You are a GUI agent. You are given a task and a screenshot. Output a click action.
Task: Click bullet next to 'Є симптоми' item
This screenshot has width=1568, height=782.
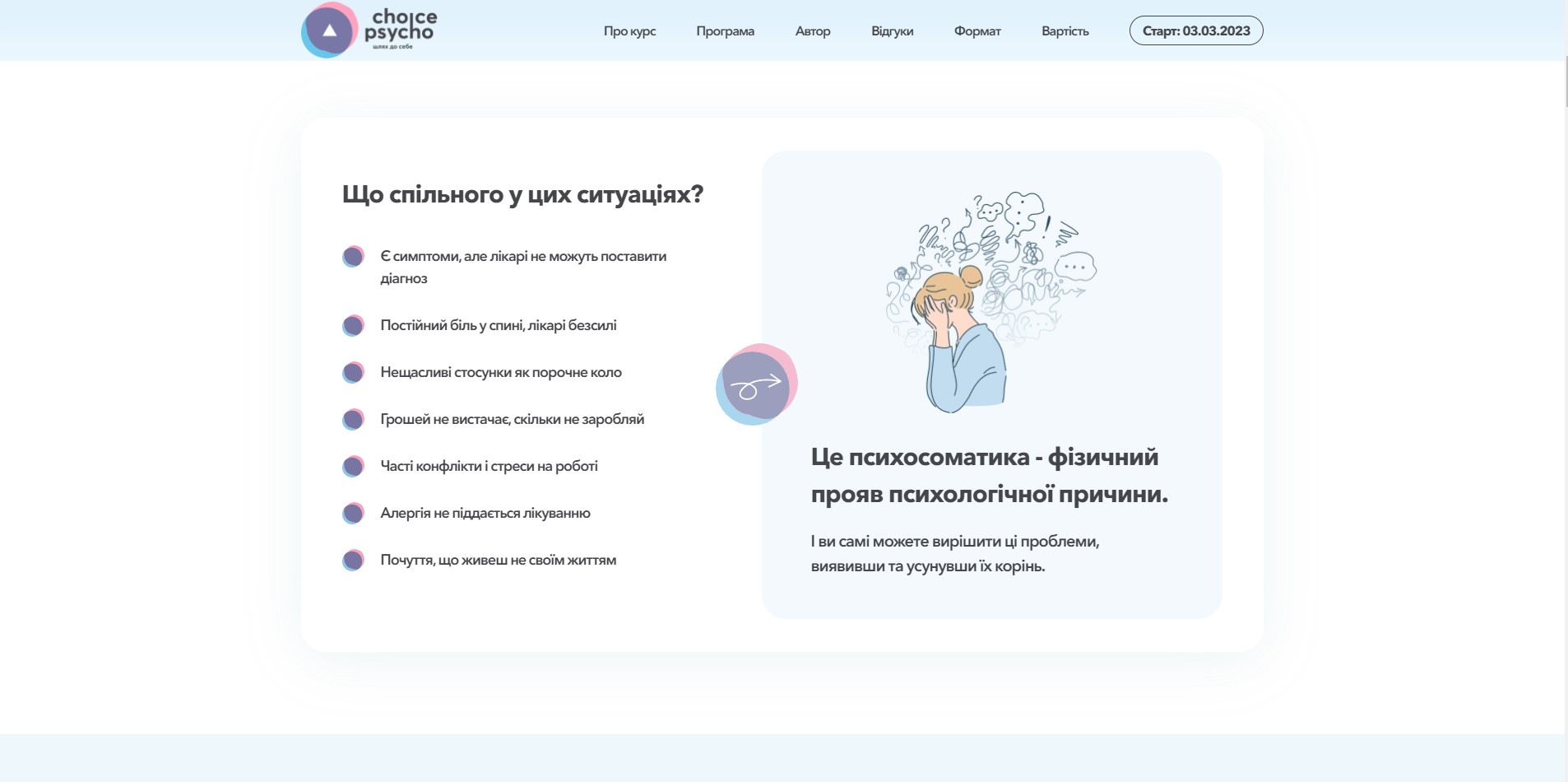coord(353,256)
